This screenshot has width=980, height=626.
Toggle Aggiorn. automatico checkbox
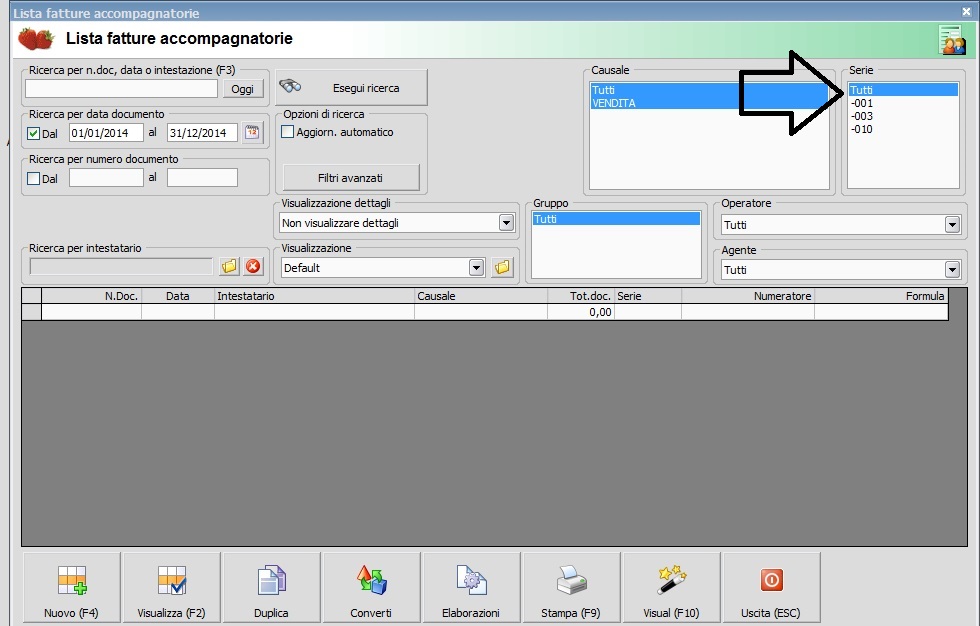(x=288, y=132)
